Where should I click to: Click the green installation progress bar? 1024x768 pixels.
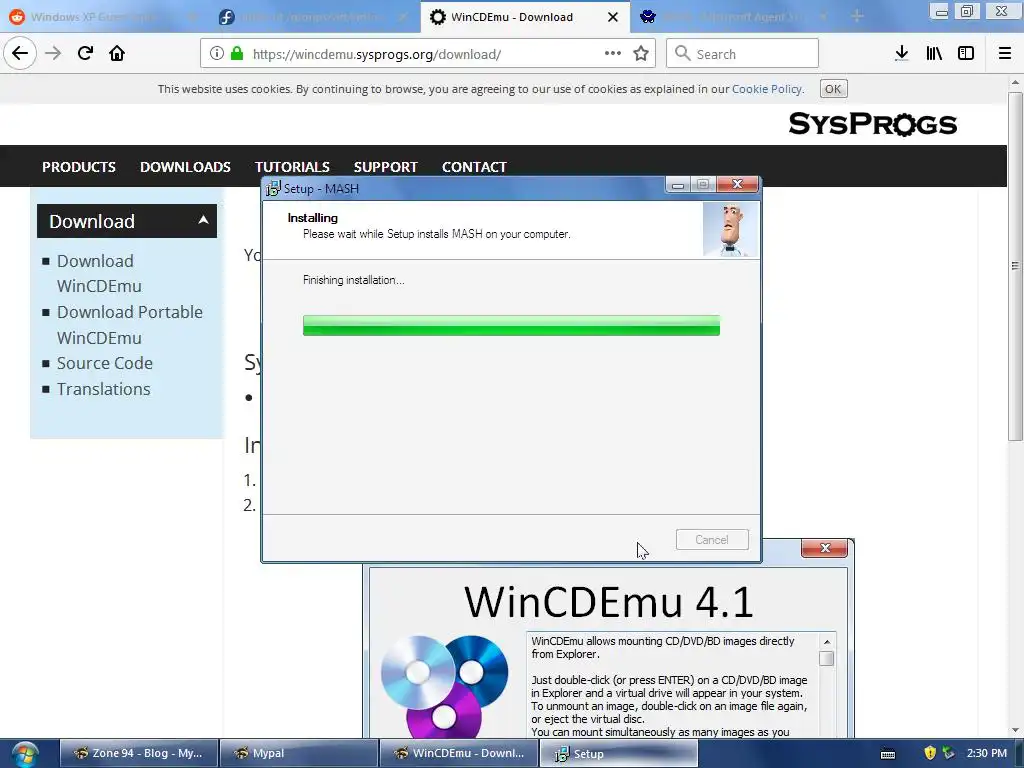511,325
